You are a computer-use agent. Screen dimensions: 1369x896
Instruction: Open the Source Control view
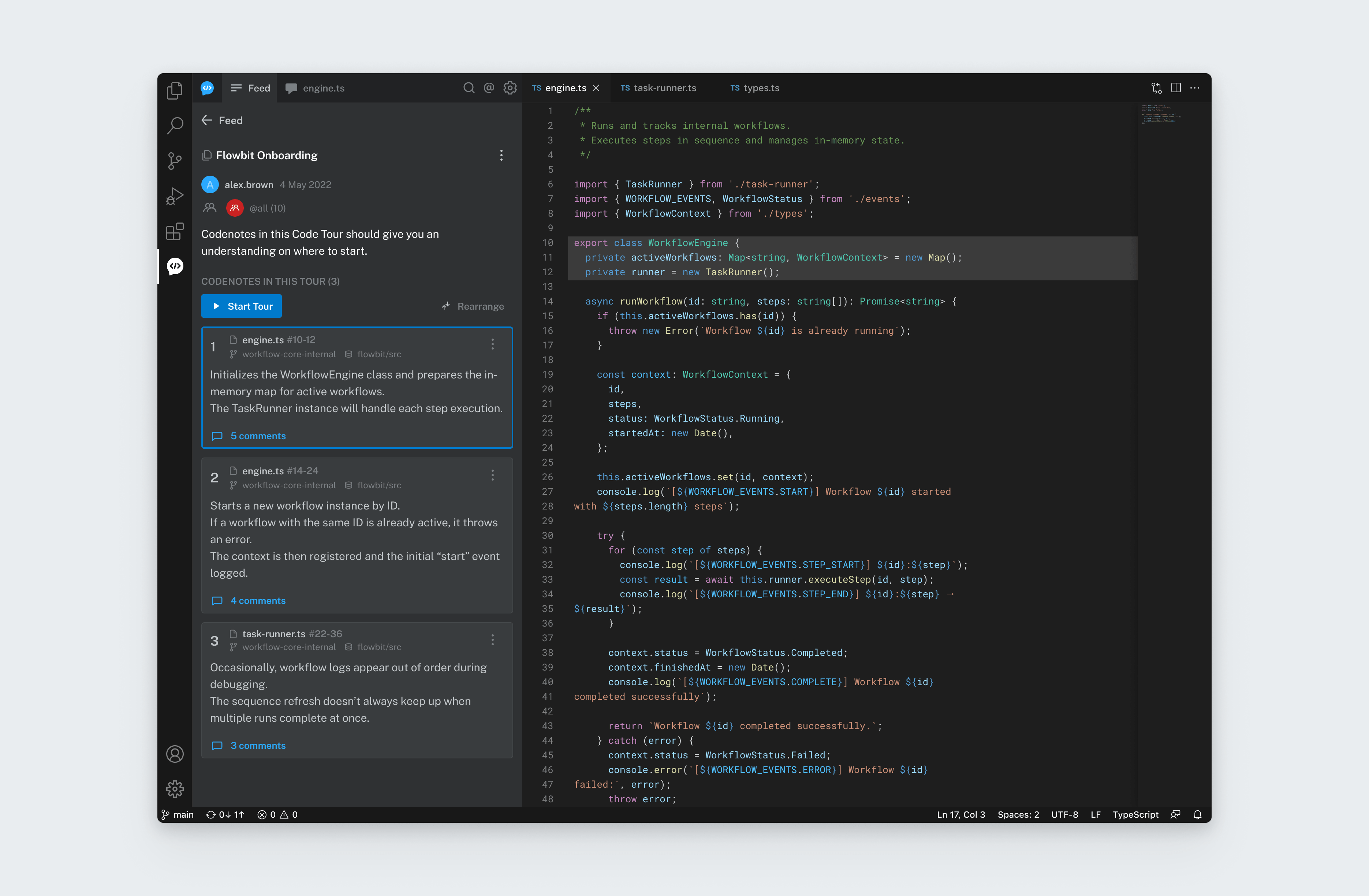[x=175, y=161]
